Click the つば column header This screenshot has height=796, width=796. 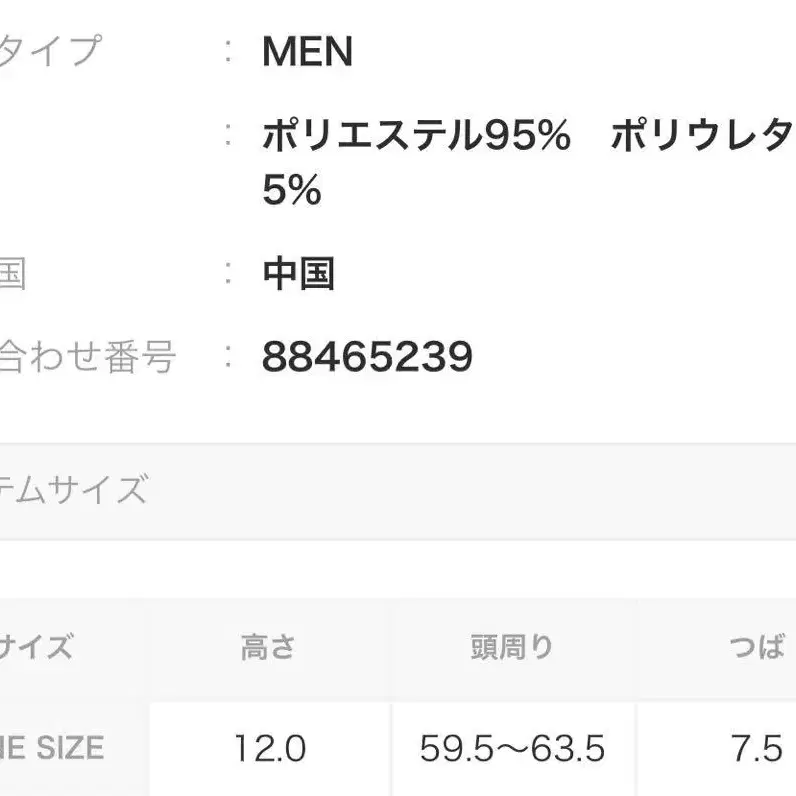(x=756, y=647)
